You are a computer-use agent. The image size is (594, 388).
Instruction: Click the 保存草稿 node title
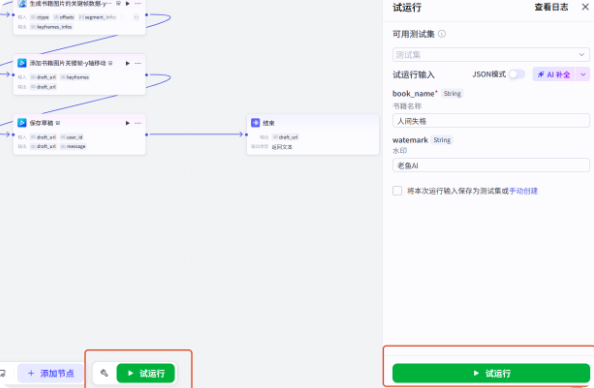(x=42, y=123)
